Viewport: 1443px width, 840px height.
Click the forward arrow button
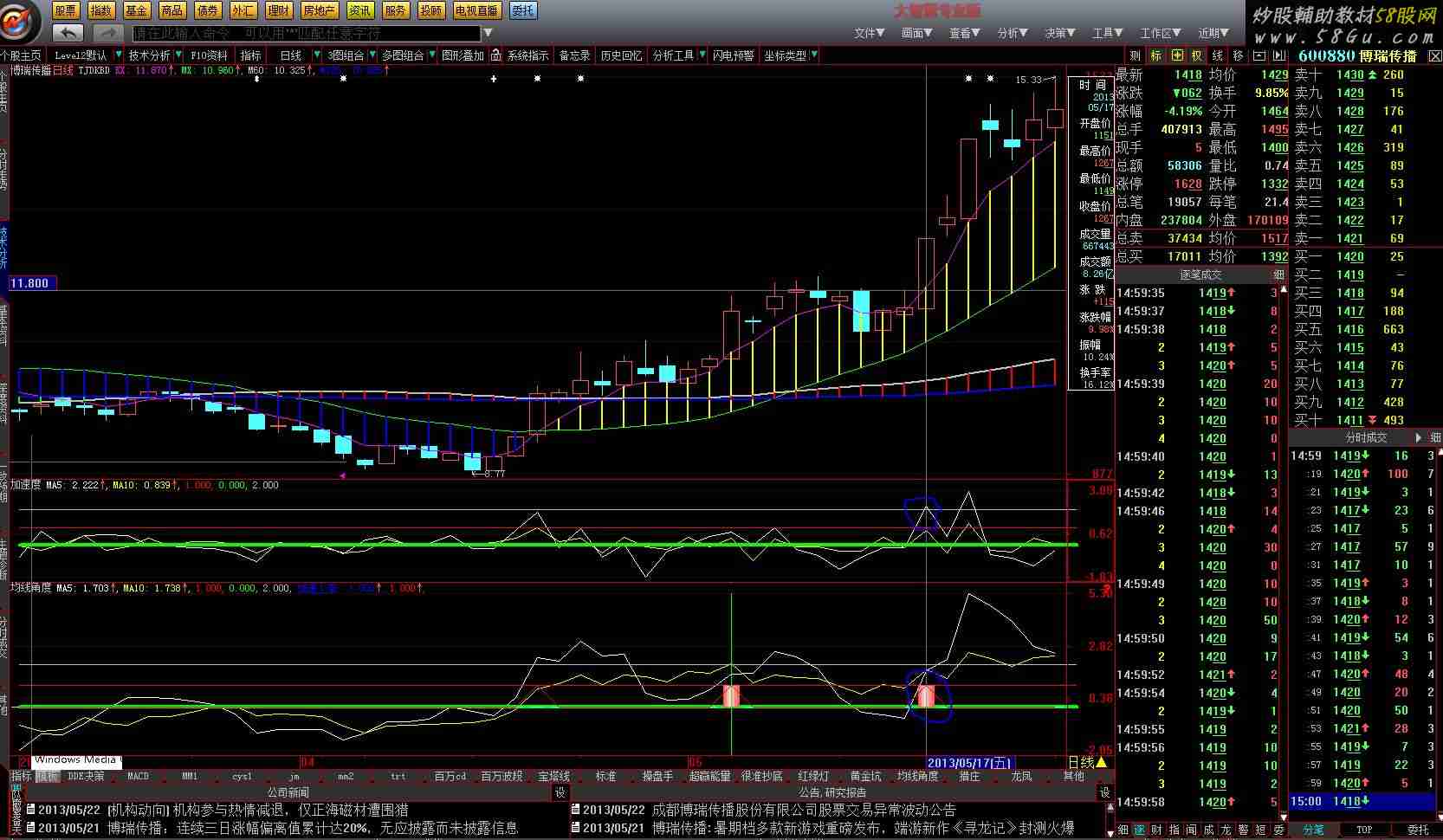(107, 33)
